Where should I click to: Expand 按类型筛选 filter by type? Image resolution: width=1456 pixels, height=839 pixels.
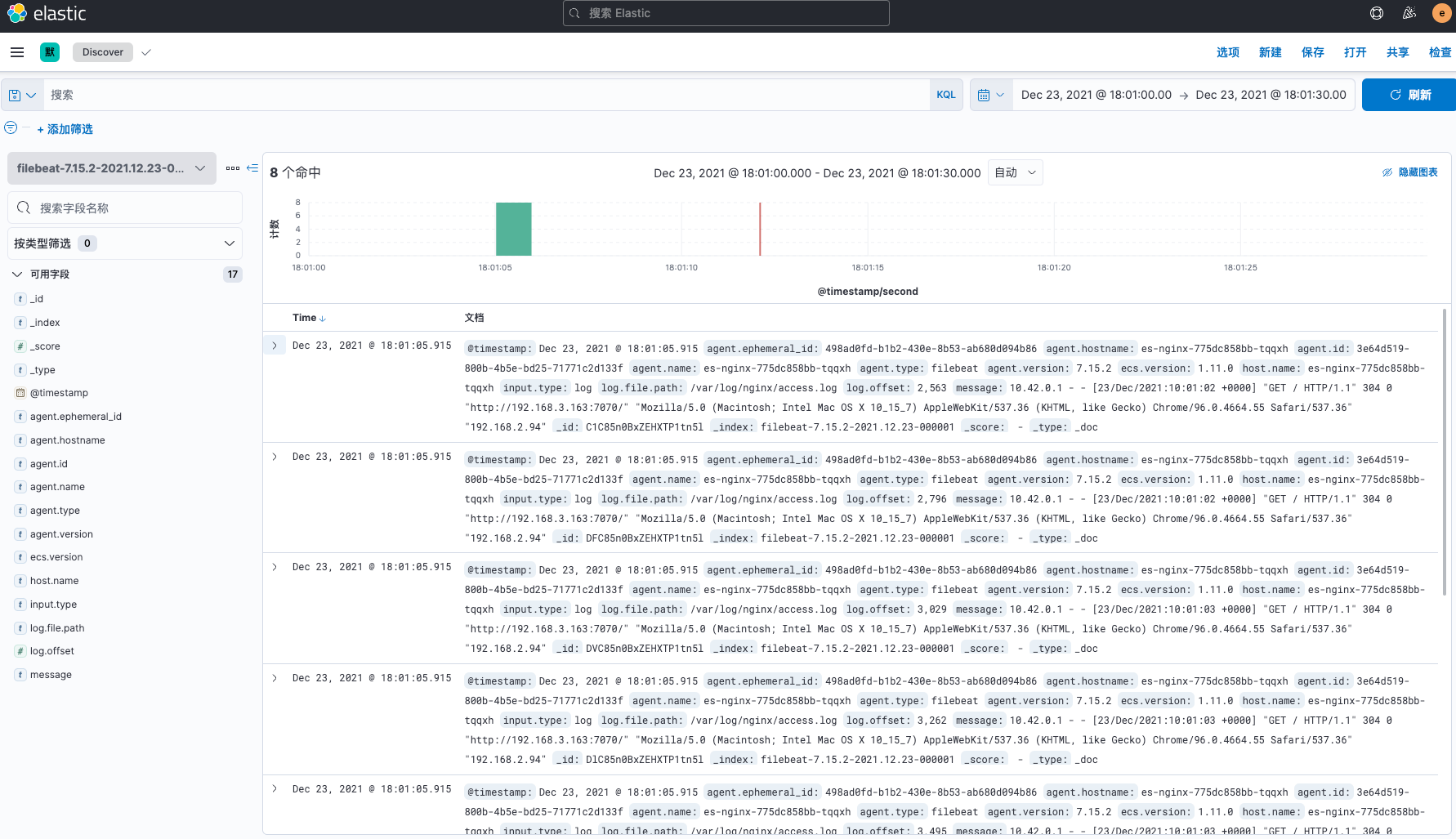pyautogui.click(x=125, y=243)
